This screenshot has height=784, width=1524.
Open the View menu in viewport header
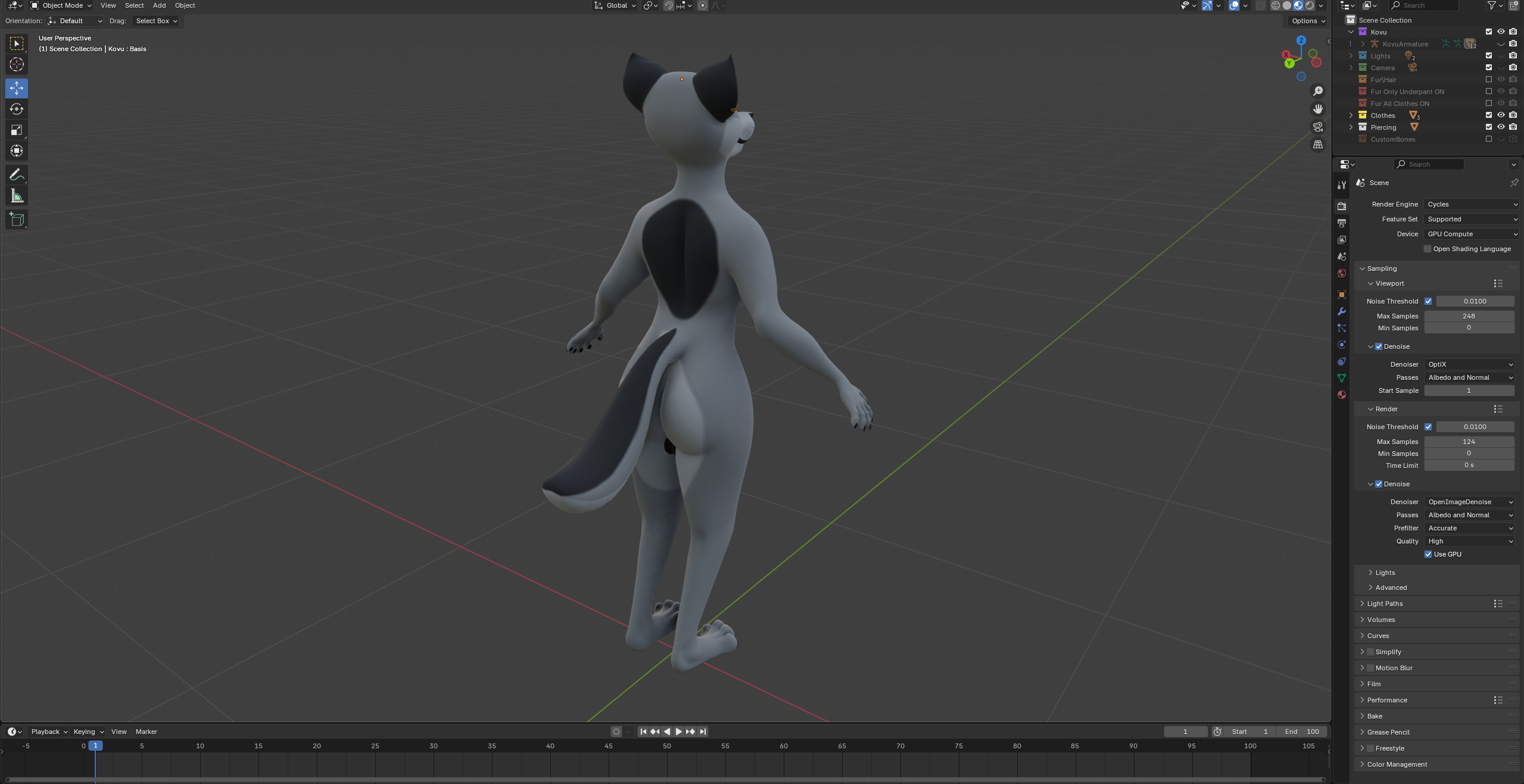point(108,5)
